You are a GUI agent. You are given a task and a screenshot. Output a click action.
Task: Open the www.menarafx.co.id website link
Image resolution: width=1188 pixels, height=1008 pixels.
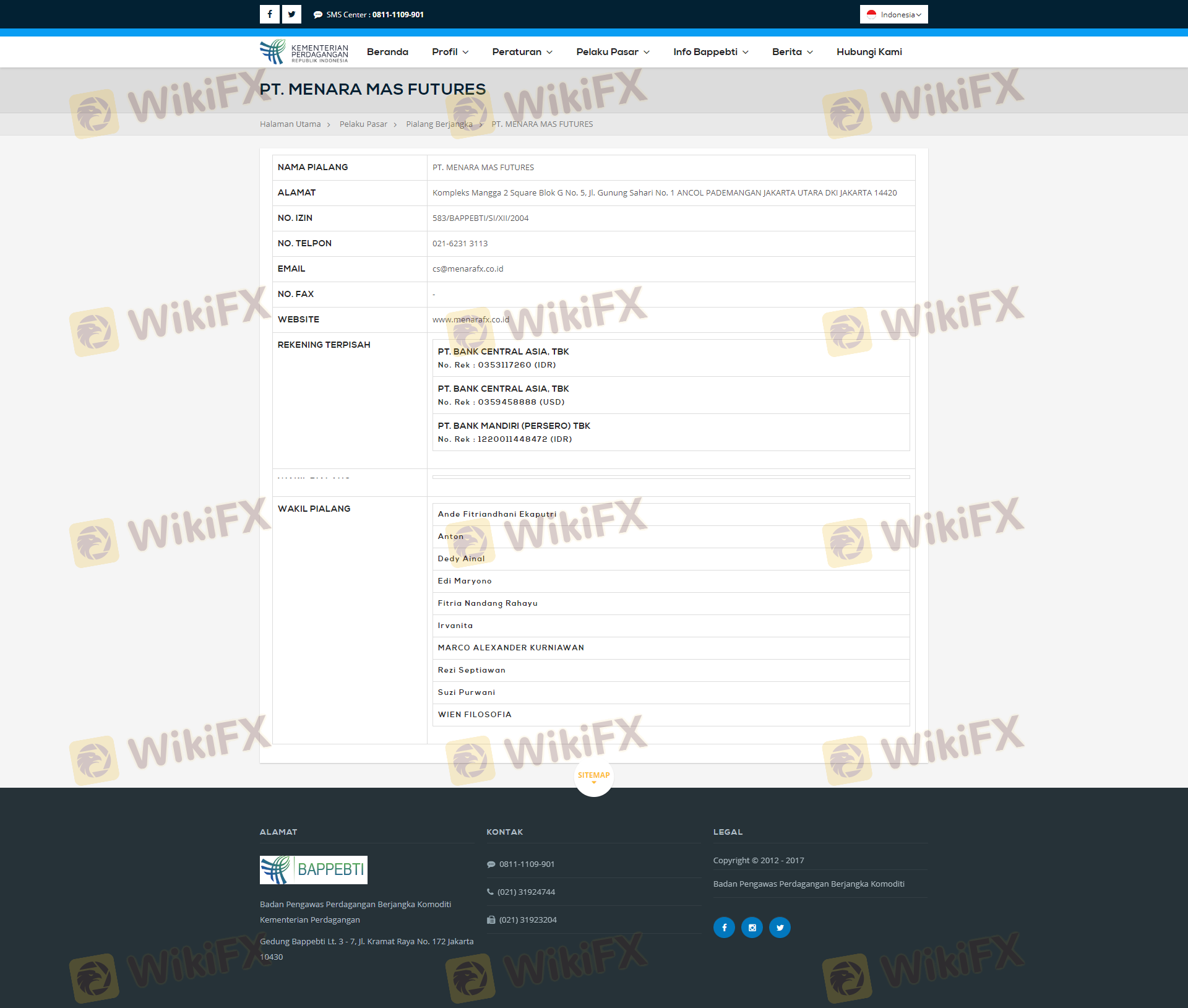coord(471,320)
